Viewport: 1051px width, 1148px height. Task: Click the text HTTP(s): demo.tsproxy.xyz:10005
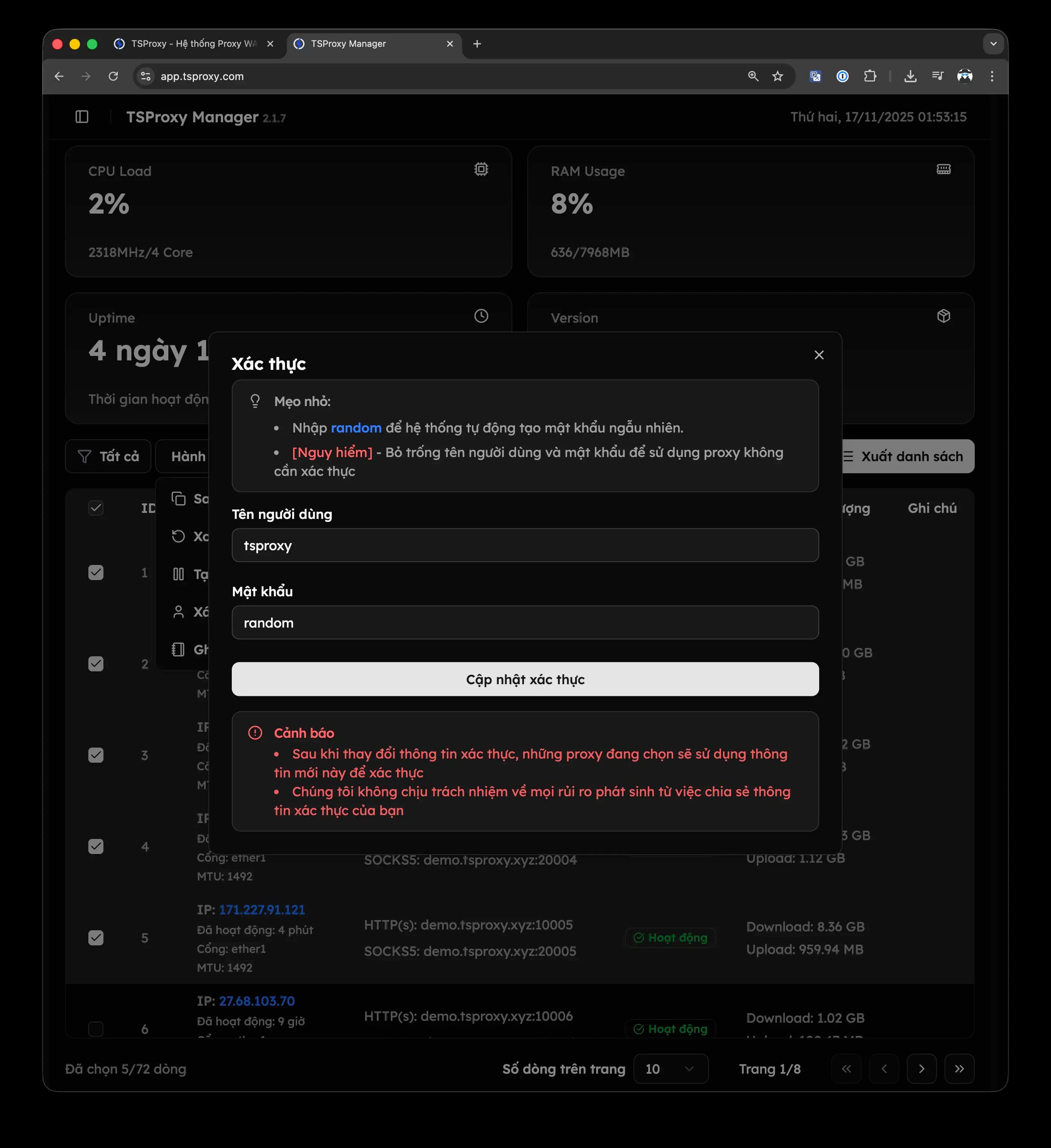tap(468, 925)
